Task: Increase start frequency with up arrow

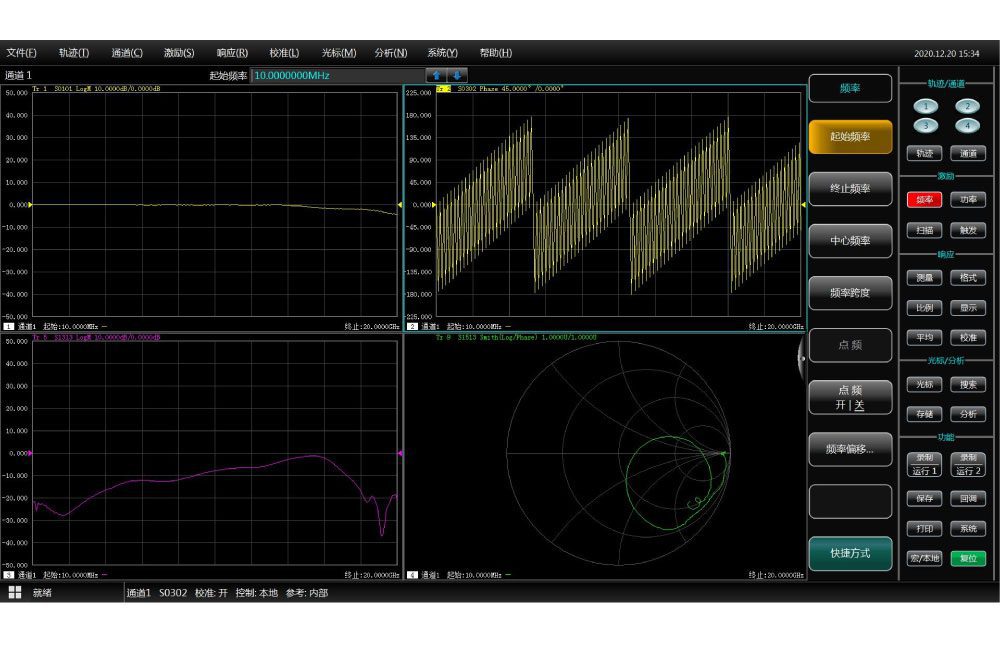Action: tap(437, 75)
